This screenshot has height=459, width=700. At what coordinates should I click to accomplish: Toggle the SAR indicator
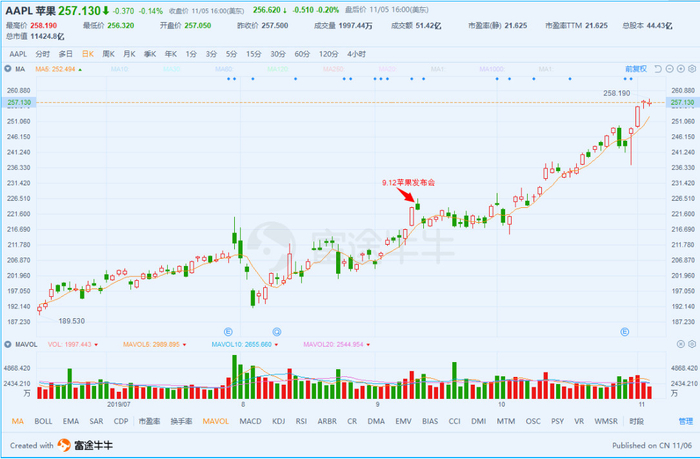pyautogui.click(x=96, y=421)
